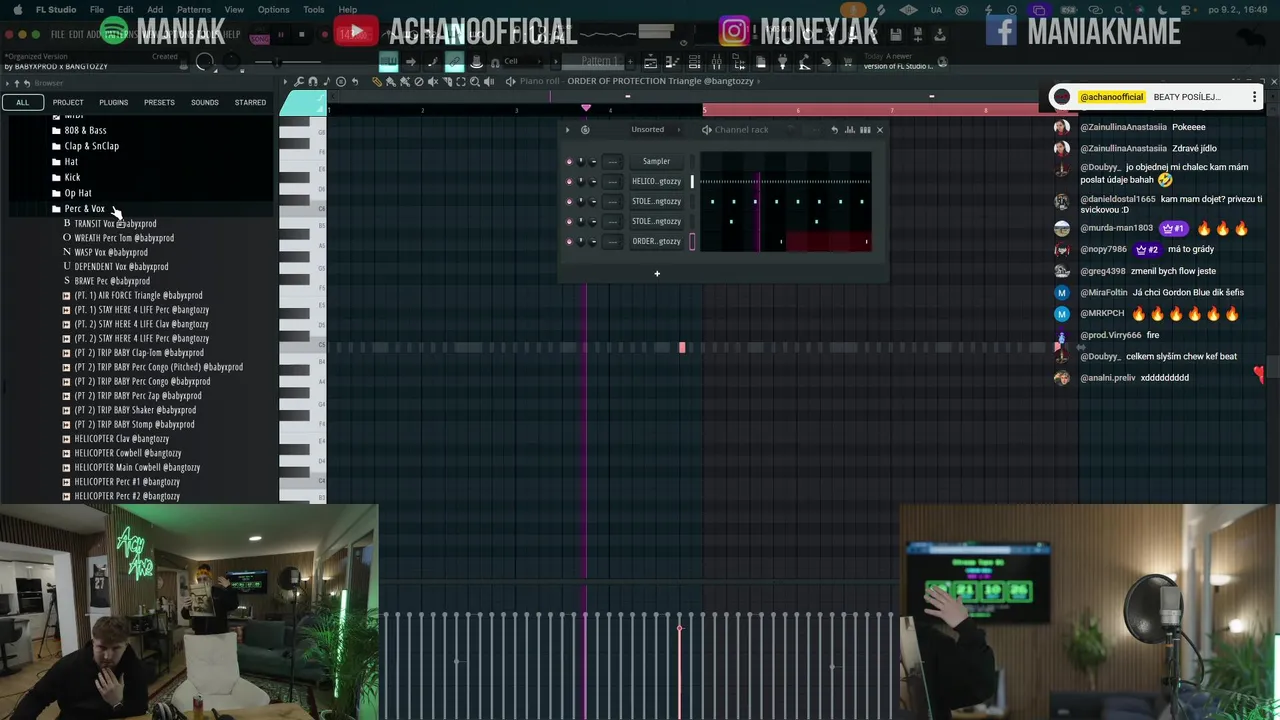Select the Select tool in piano roll
The height and width of the screenshot is (720, 1280).
tap(461, 81)
